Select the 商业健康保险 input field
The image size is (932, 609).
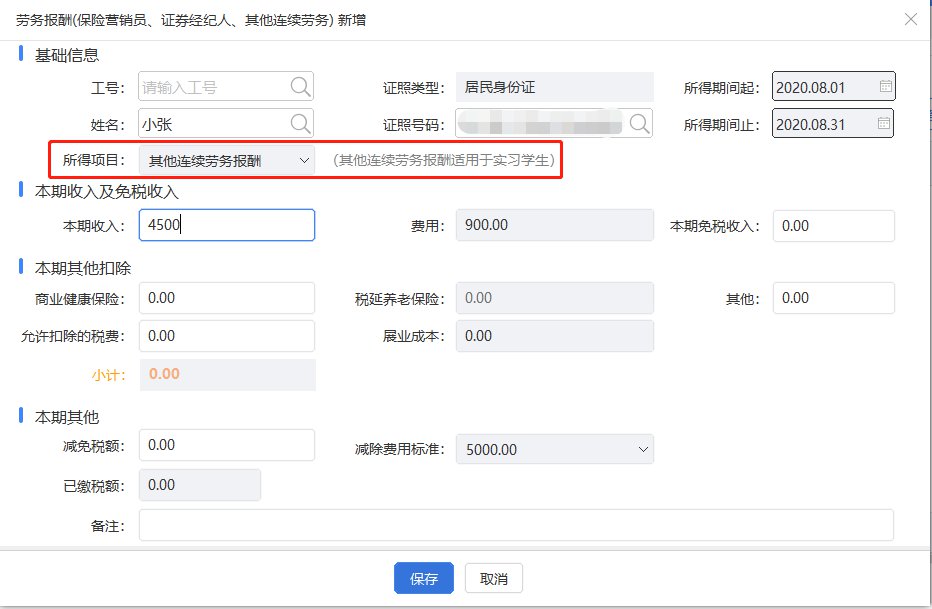click(x=227, y=298)
